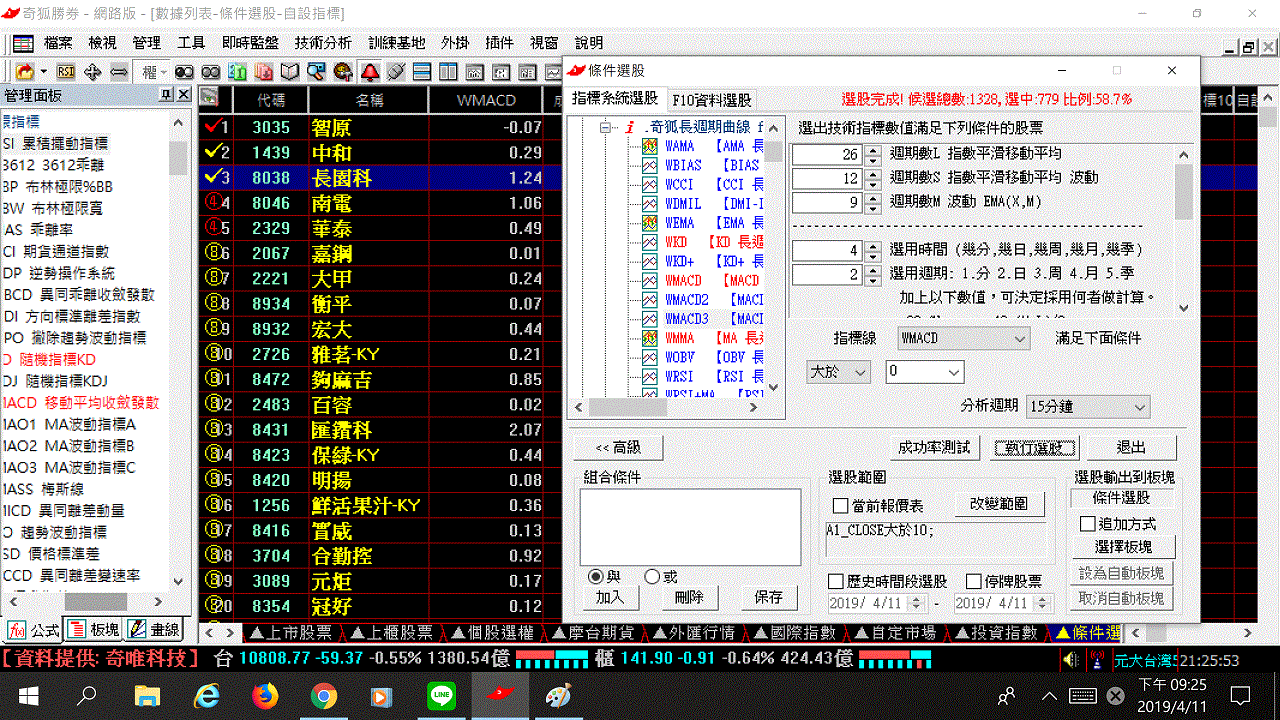1280x720 pixels.
Task: Select 'ACD 移動平均收斂發散' in the indicator list
Action: click(x=82, y=403)
